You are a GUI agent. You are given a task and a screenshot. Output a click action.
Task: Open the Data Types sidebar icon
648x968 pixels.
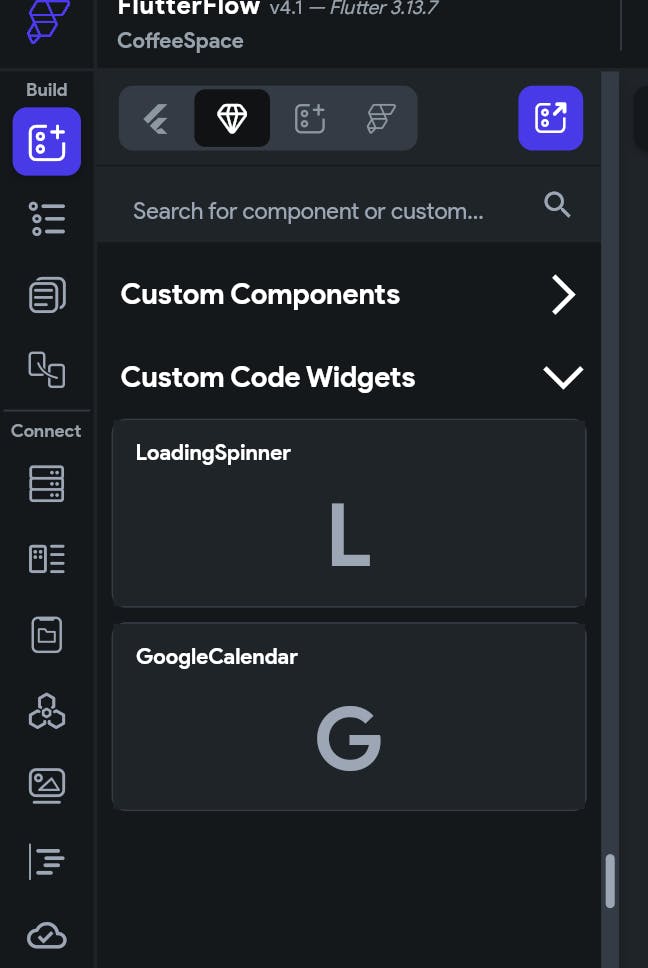coord(47,559)
